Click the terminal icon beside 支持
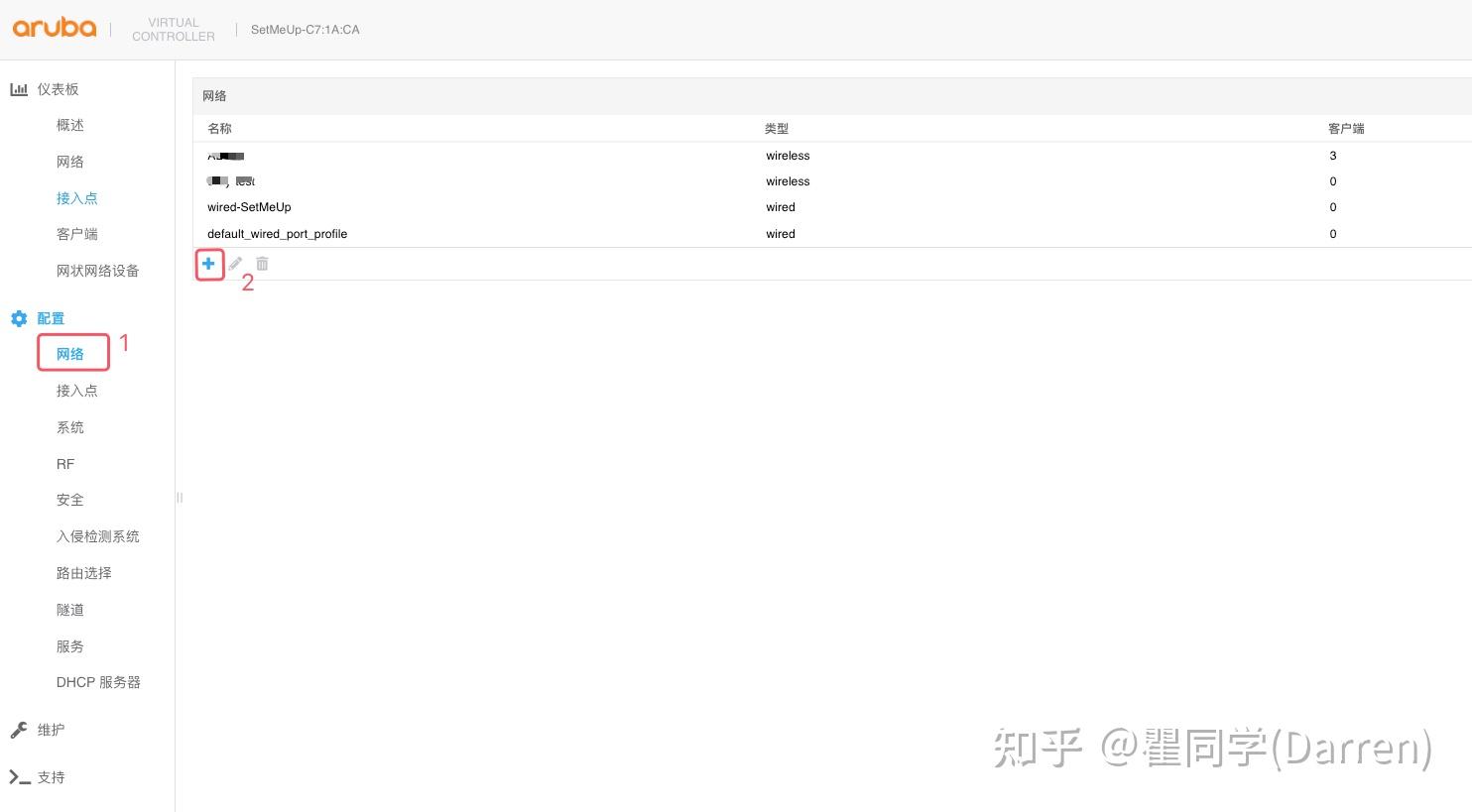Viewport: 1472px width, 812px height. (x=18, y=777)
